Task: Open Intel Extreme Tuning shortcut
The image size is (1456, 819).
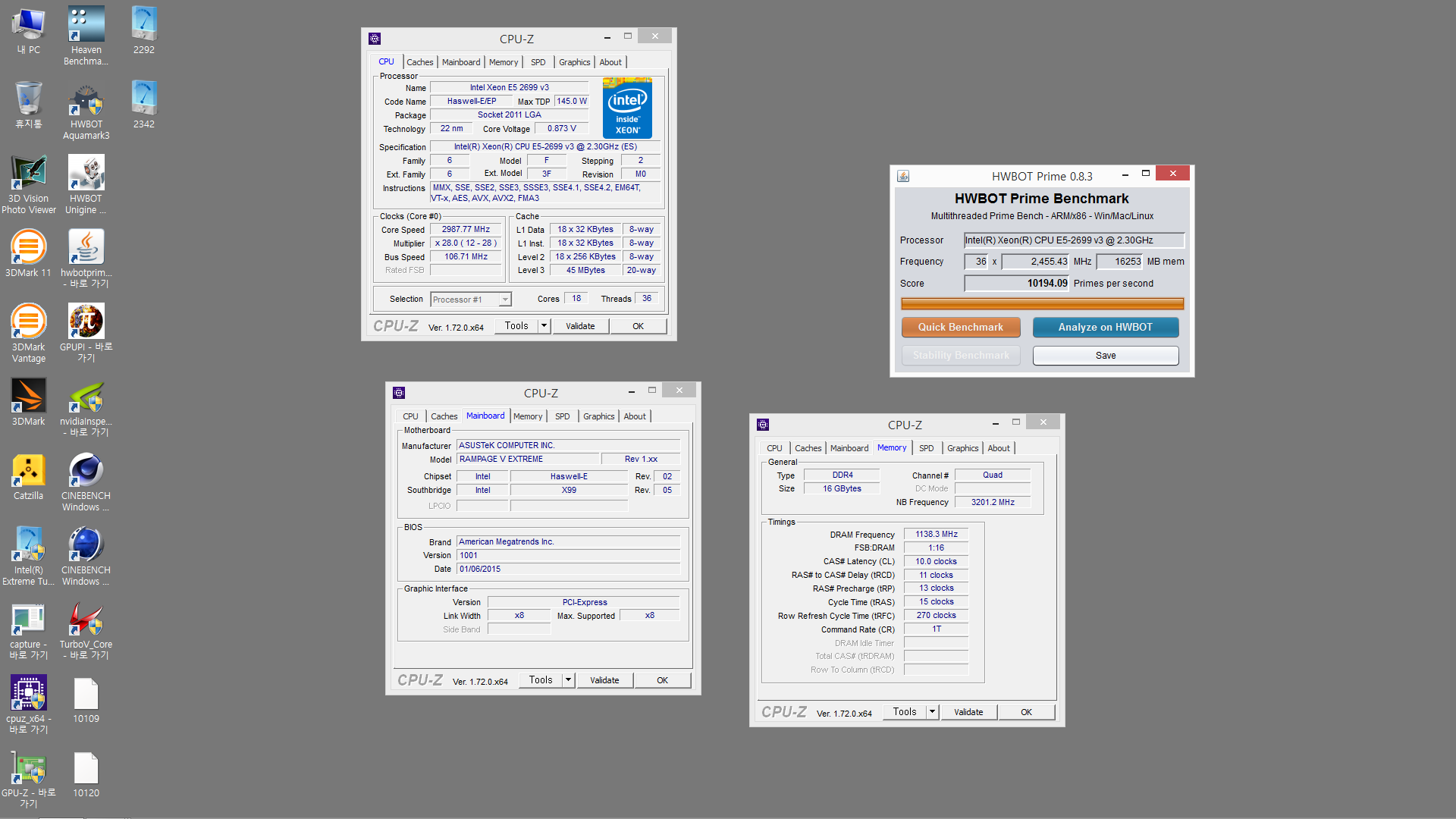Action: pyautogui.click(x=28, y=556)
